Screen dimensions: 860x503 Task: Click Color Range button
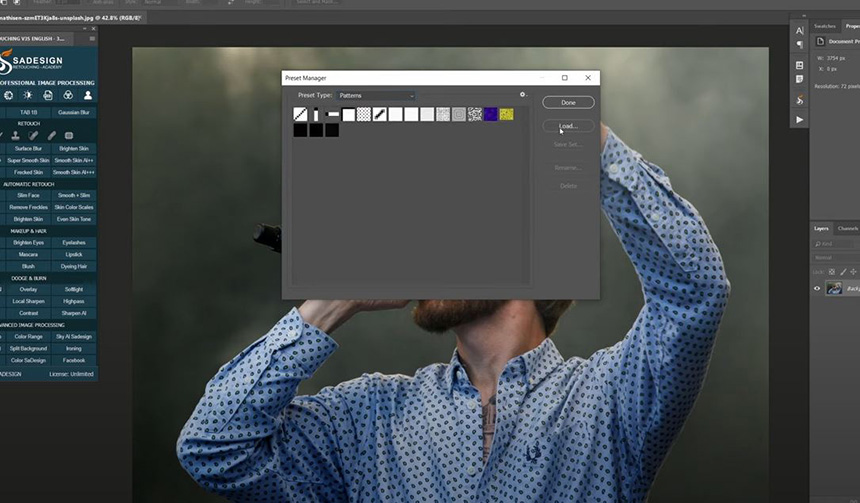coord(29,337)
